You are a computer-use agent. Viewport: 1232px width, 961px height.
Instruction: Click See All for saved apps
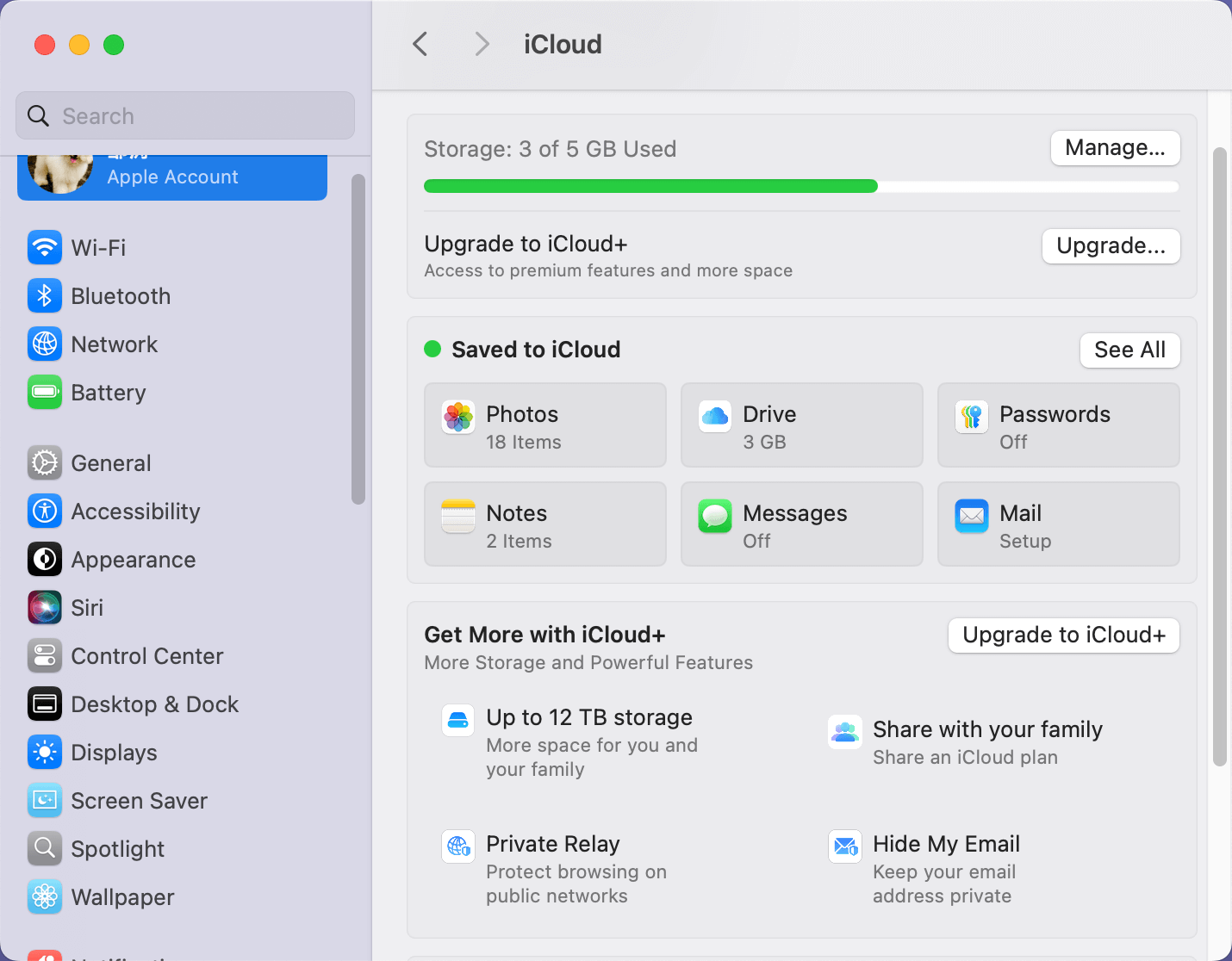pos(1129,350)
